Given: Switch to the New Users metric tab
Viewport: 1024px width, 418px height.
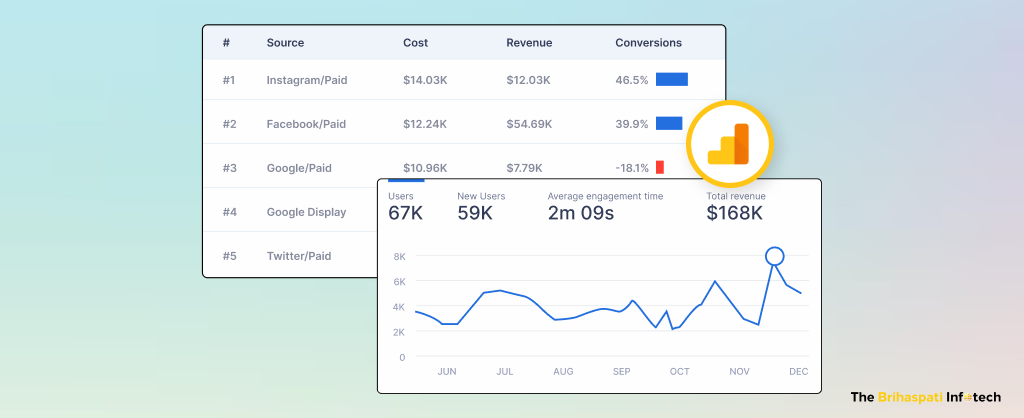Looking at the screenshot, I should pyautogui.click(x=482, y=205).
